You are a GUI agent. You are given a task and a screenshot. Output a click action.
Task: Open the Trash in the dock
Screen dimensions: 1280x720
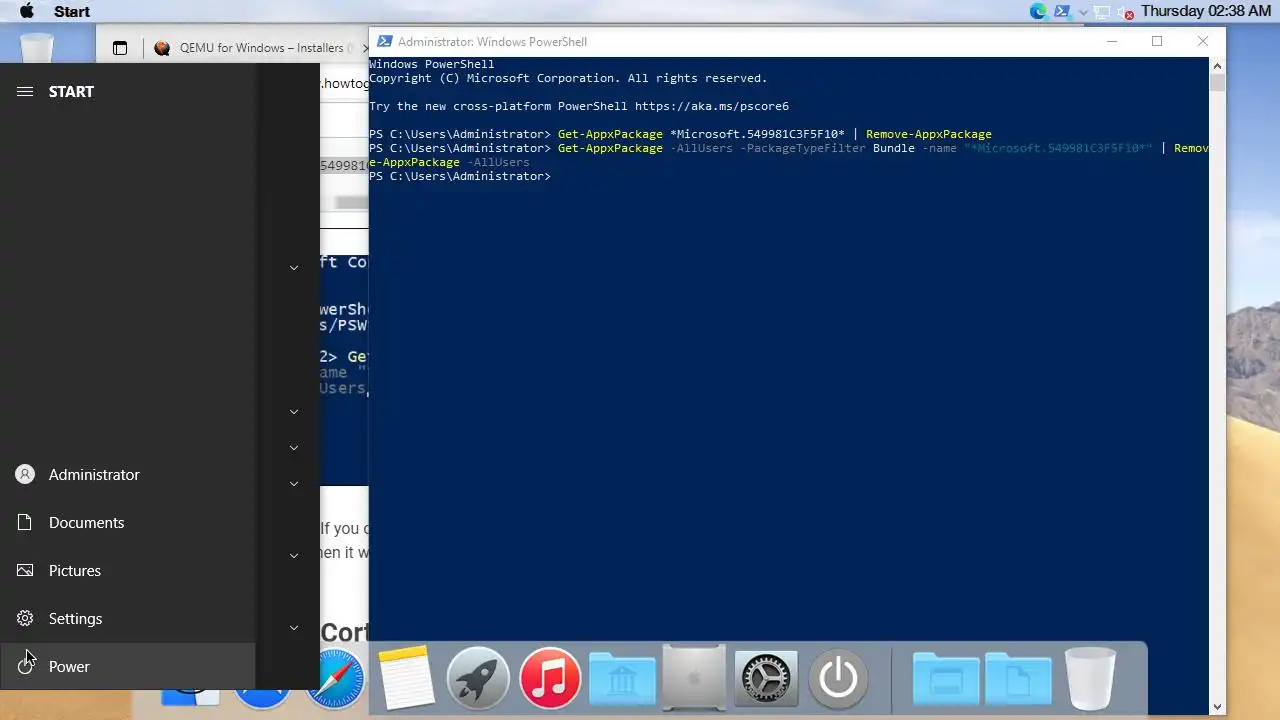coord(1090,679)
